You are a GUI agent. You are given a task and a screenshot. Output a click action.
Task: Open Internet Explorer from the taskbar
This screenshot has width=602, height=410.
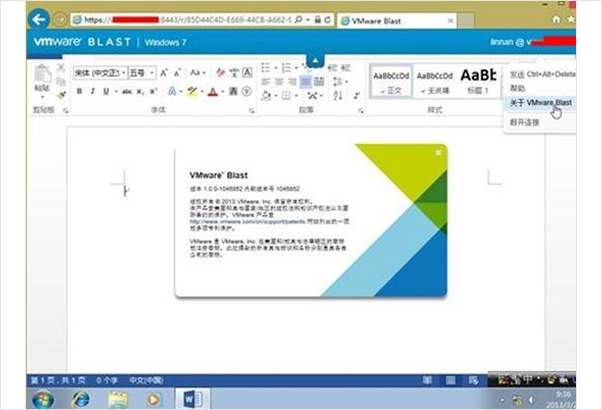coord(81,399)
